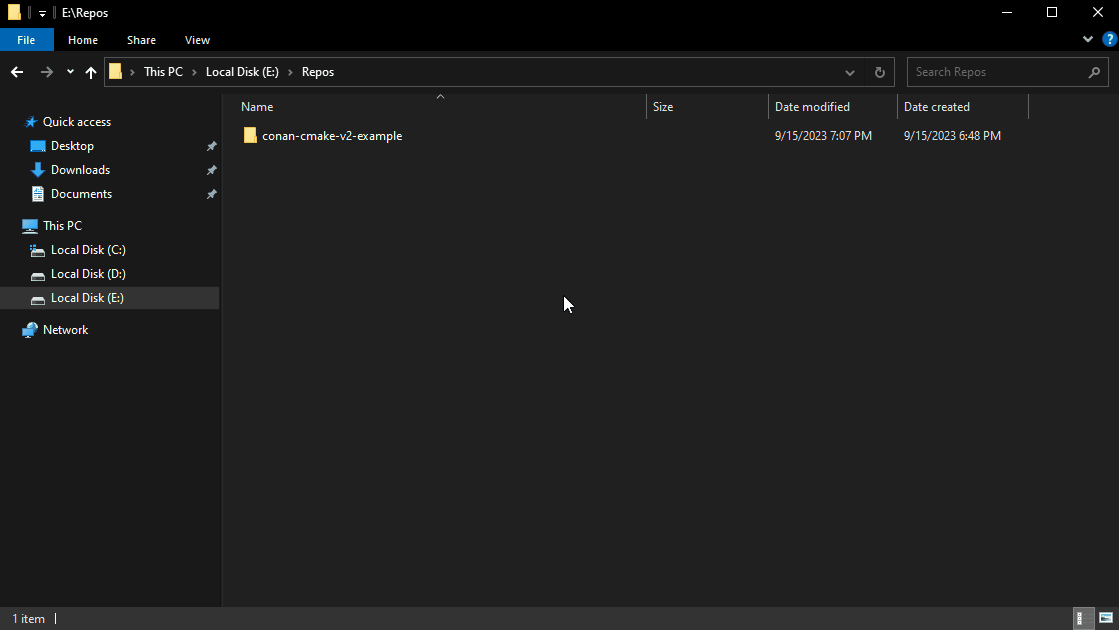This screenshot has height=630, width=1119.
Task: Sort by Date created column header
Action: pyautogui.click(x=936, y=107)
